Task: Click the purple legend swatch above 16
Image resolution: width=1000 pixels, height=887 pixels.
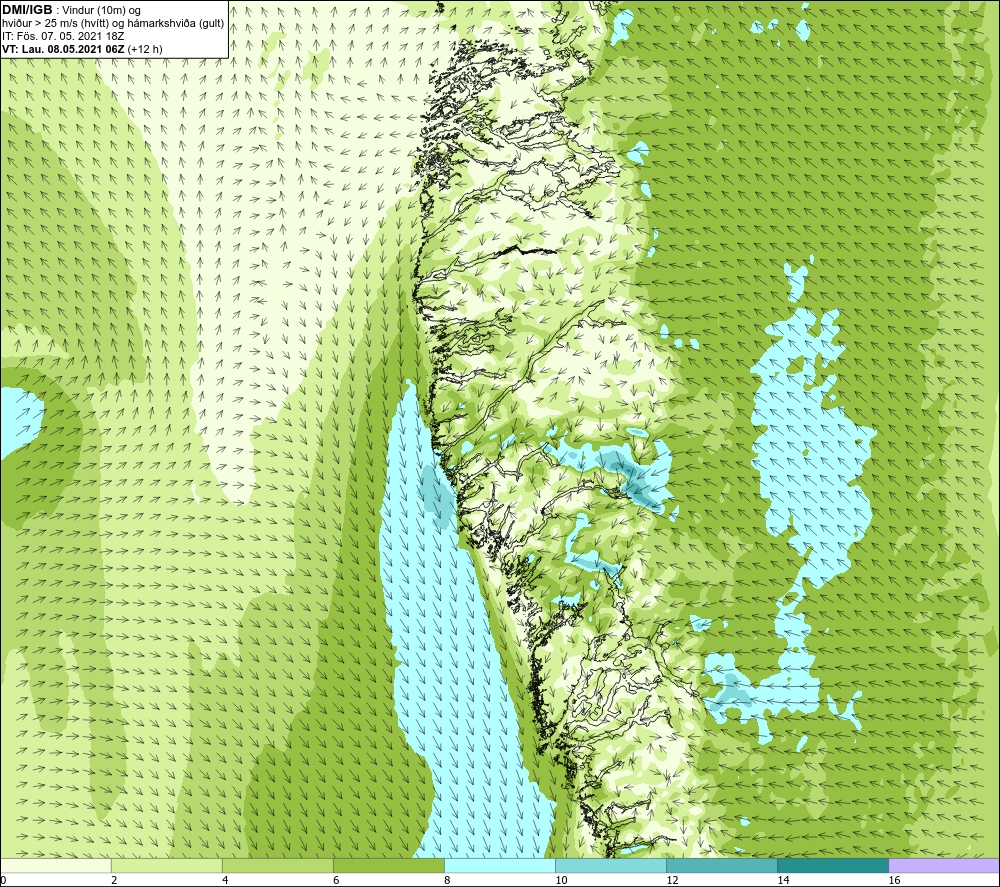Action: click(944, 865)
